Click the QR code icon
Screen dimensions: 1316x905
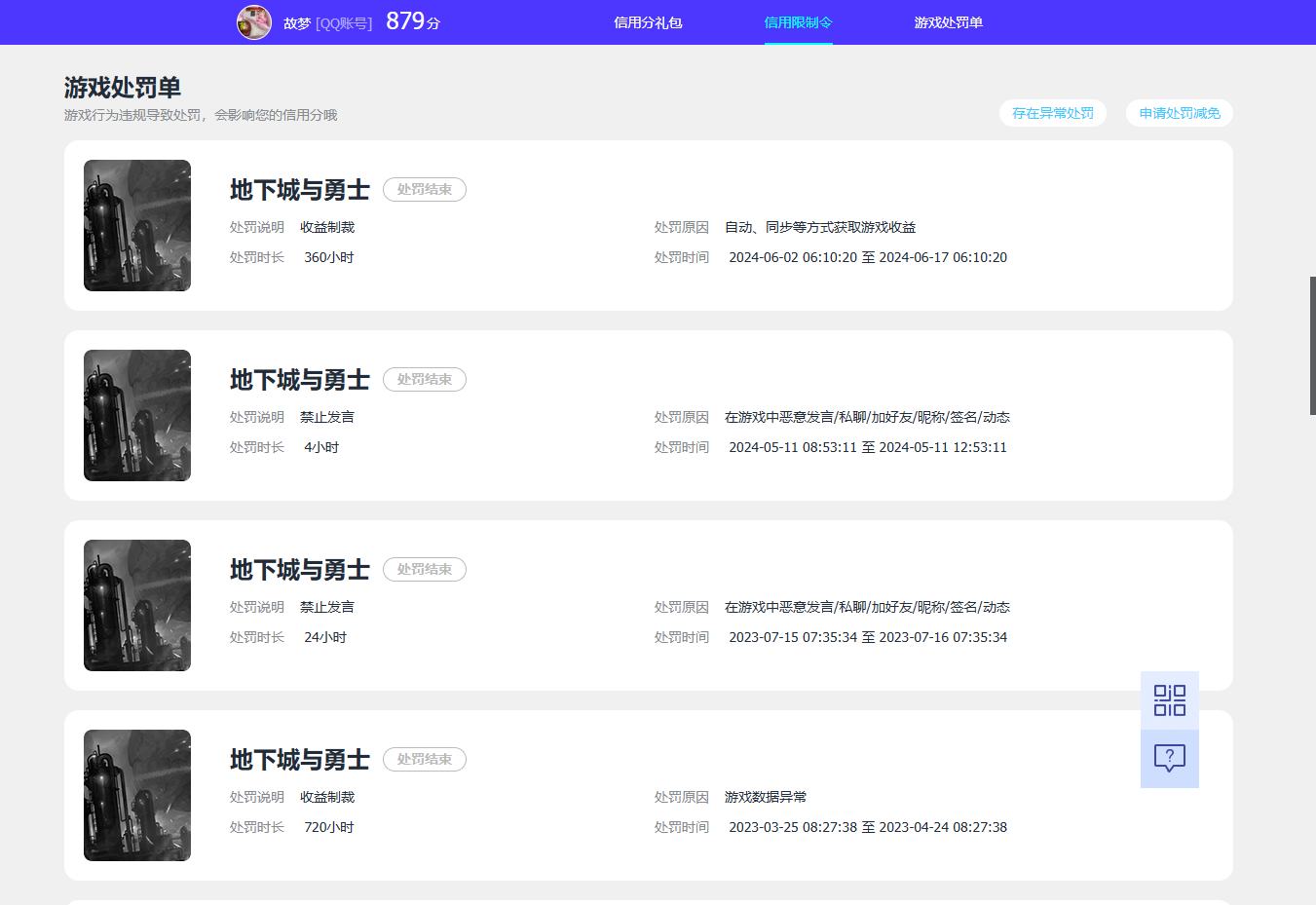point(1169,700)
